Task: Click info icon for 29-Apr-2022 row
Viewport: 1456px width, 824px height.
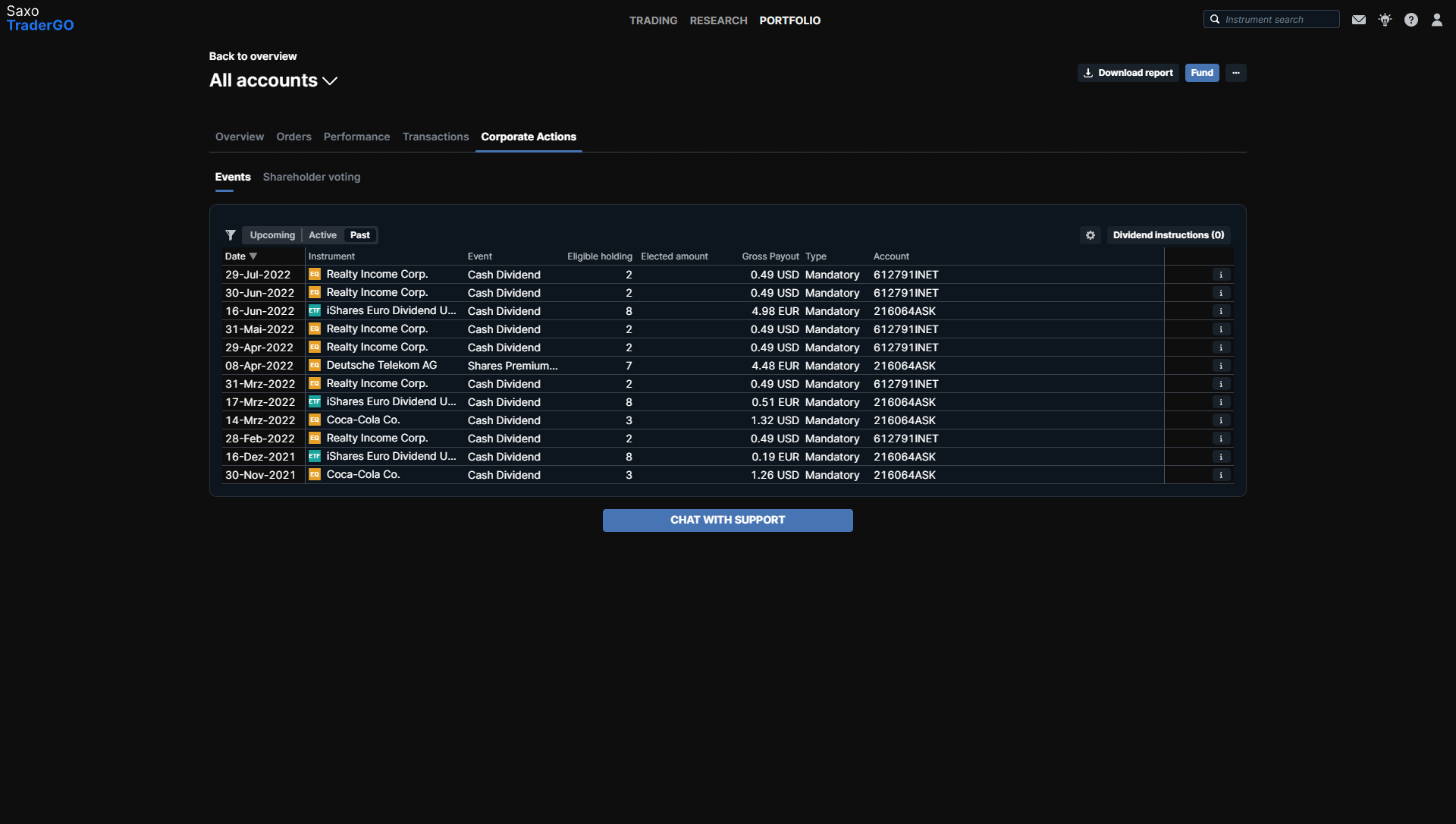Action: pos(1221,348)
